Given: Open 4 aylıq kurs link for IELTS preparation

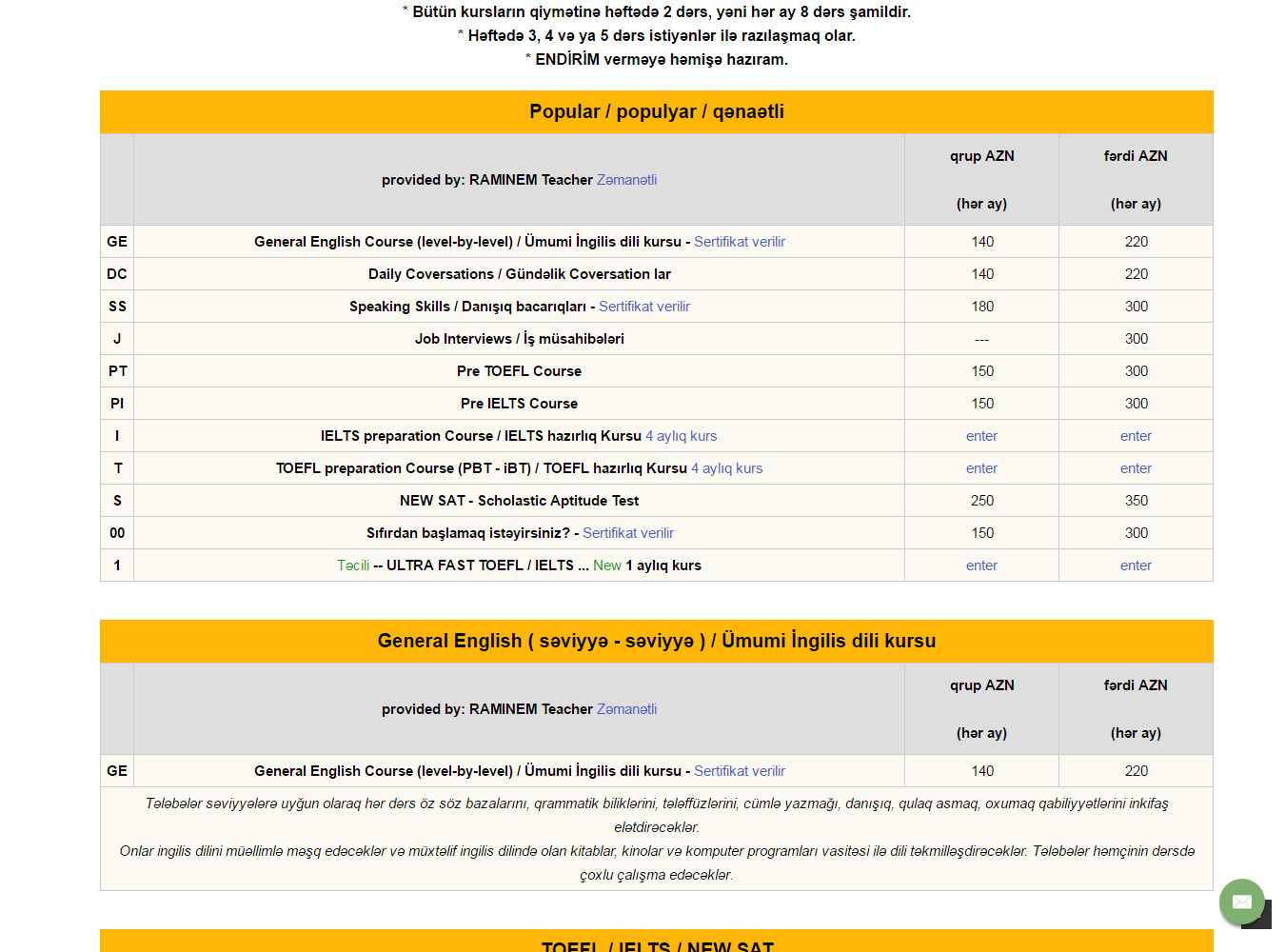Looking at the screenshot, I should [x=681, y=436].
